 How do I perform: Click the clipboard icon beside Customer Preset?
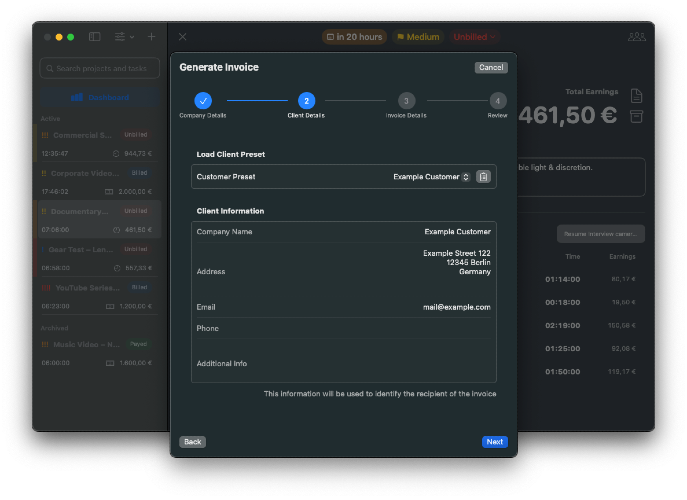tap(483, 177)
